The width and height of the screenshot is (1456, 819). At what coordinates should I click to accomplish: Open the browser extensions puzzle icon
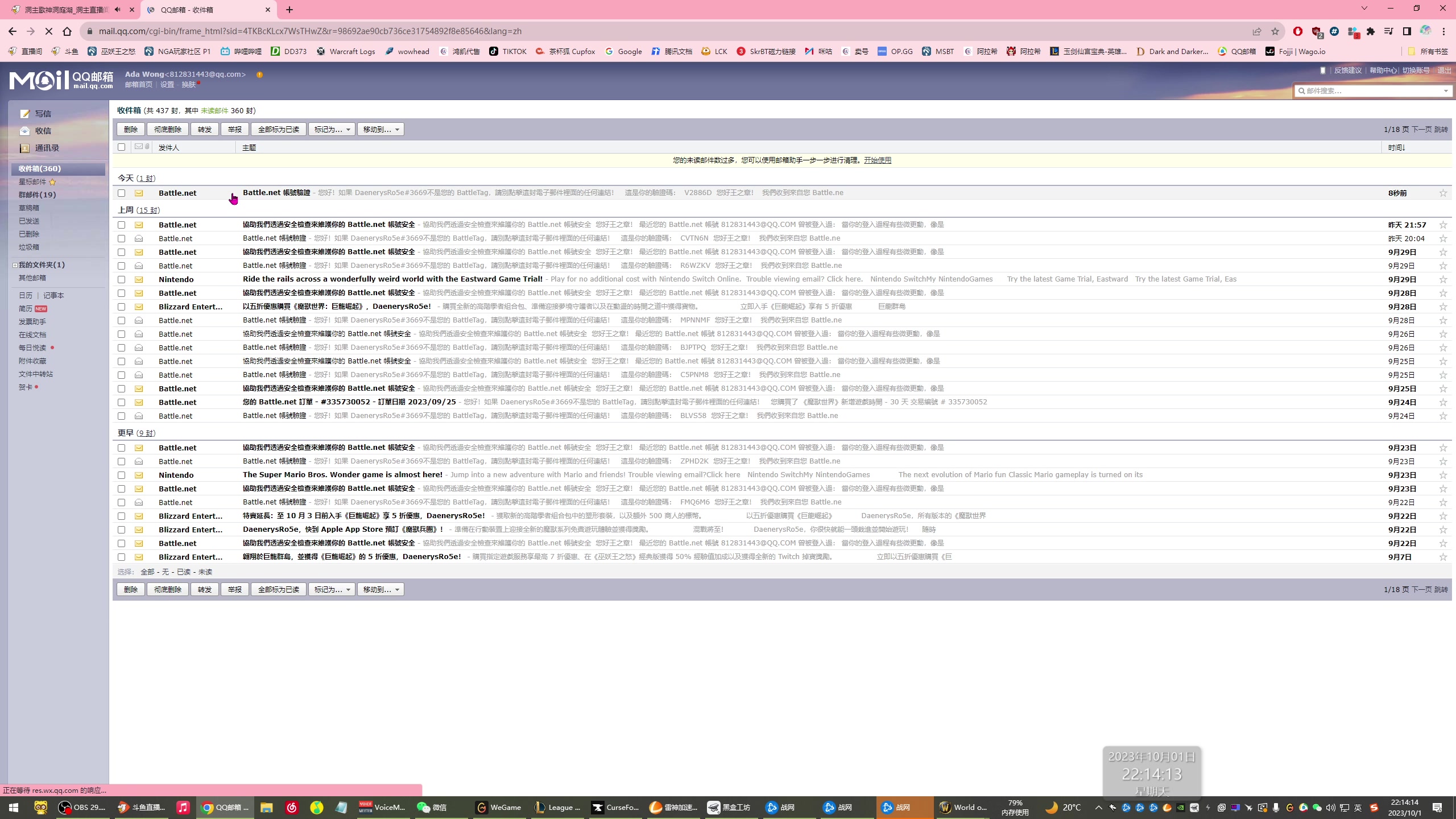[1371, 31]
